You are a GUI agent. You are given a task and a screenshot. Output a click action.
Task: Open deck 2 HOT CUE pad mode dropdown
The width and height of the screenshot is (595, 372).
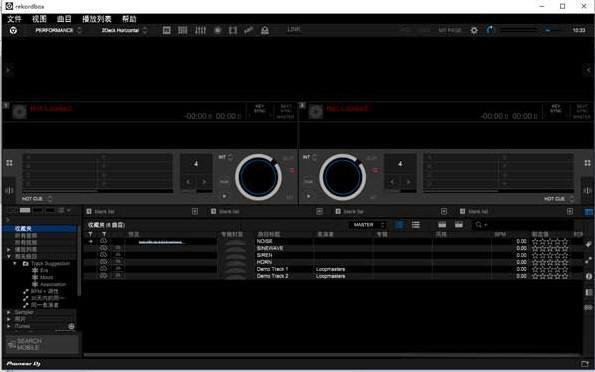click(x=559, y=199)
